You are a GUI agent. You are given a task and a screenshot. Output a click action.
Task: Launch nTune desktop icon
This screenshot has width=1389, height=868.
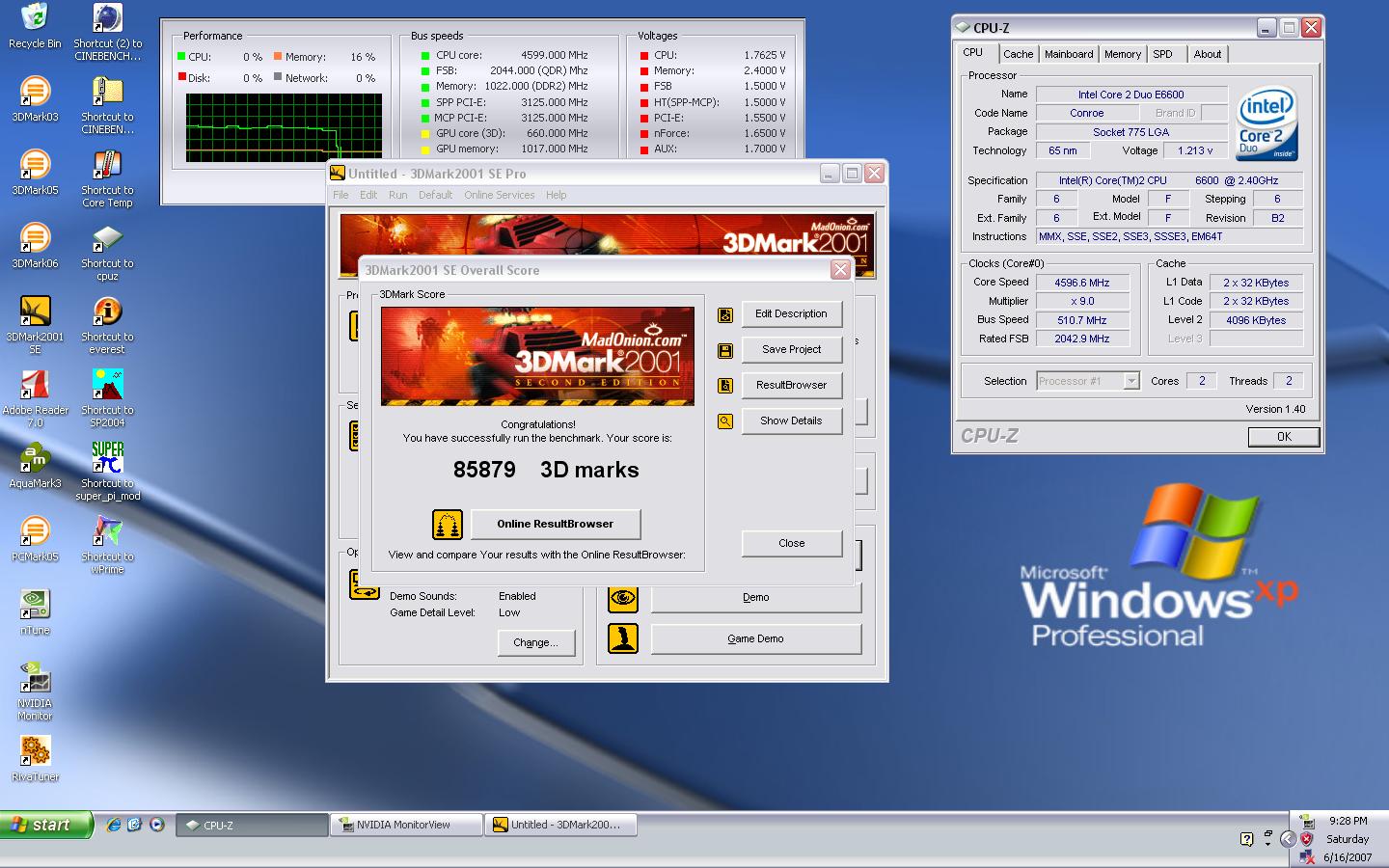coord(35,612)
